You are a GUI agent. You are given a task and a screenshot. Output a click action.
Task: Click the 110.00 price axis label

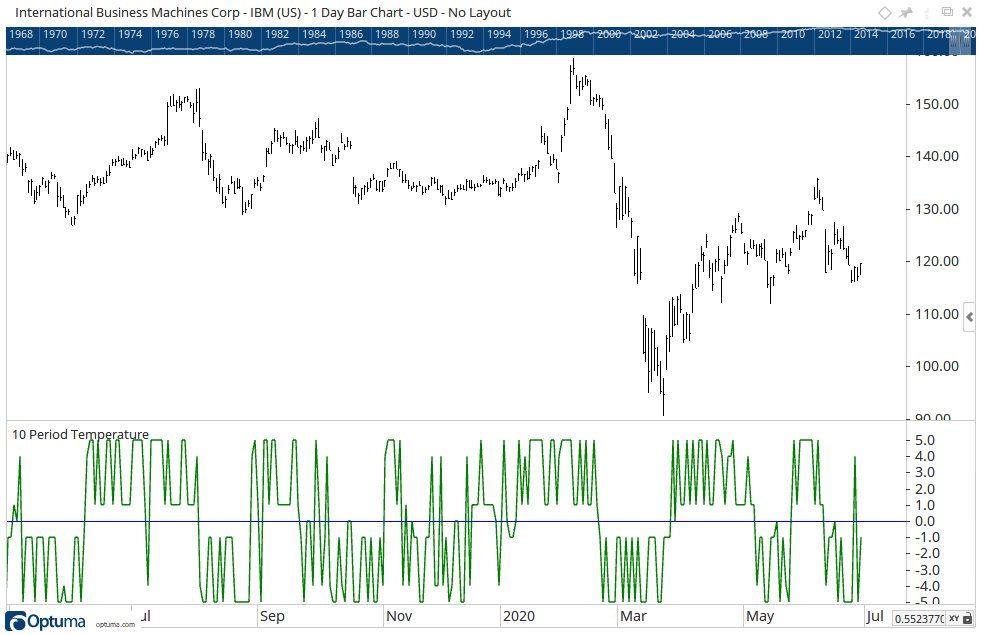tap(937, 314)
